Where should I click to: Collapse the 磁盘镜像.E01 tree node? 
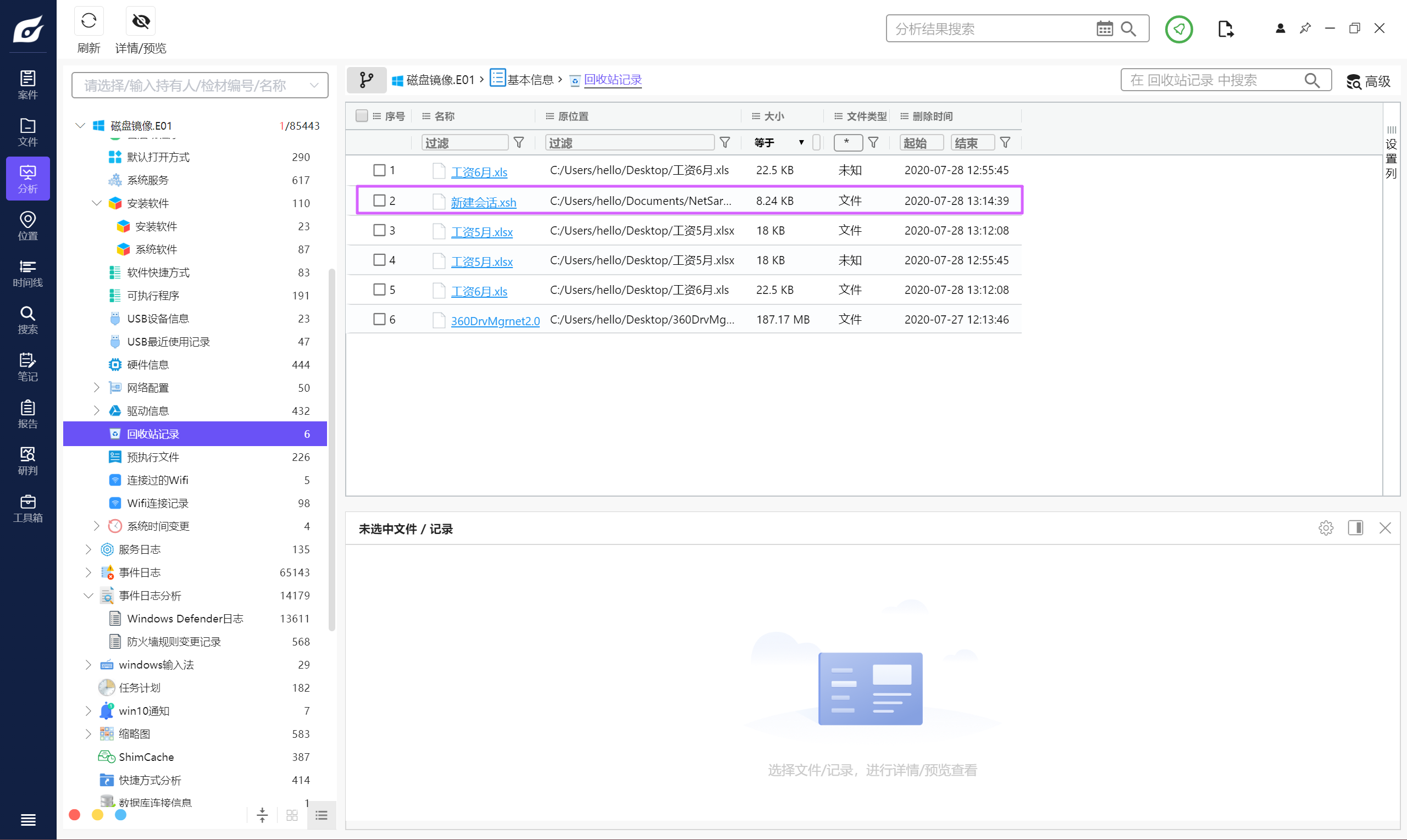[x=80, y=125]
